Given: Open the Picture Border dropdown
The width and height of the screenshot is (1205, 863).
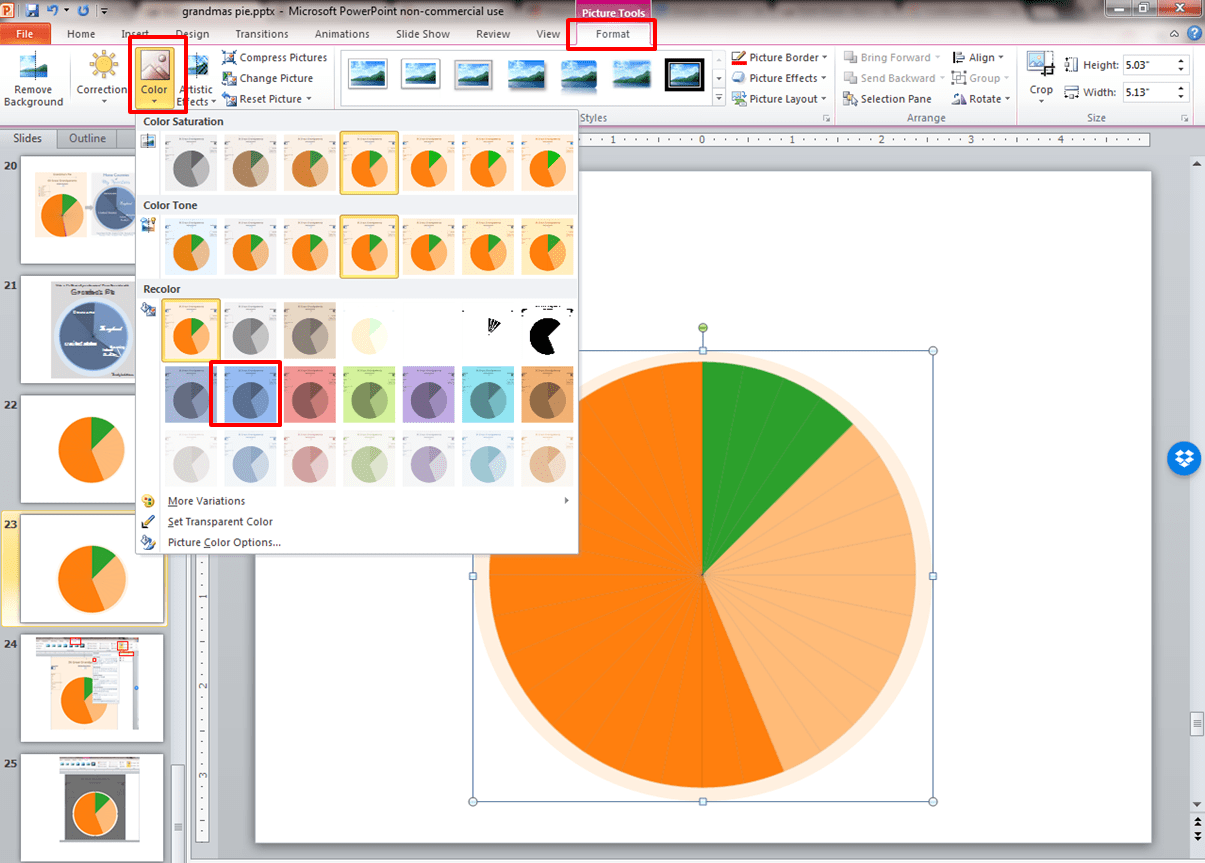Looking at the screenshot, I should coord(780,58).
